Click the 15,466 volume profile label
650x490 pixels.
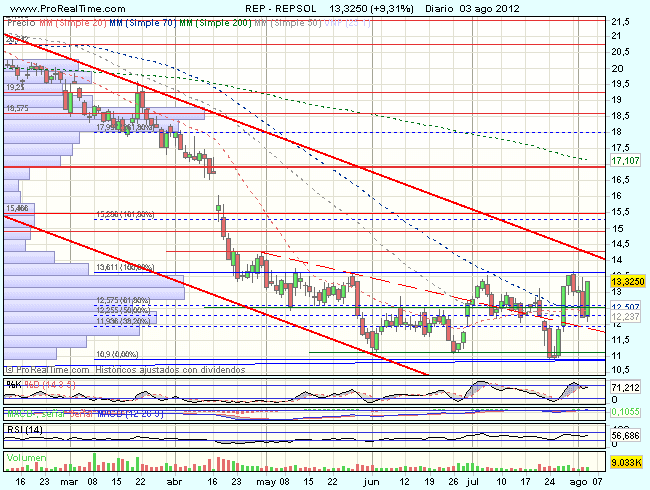click(x=17, y=208)
